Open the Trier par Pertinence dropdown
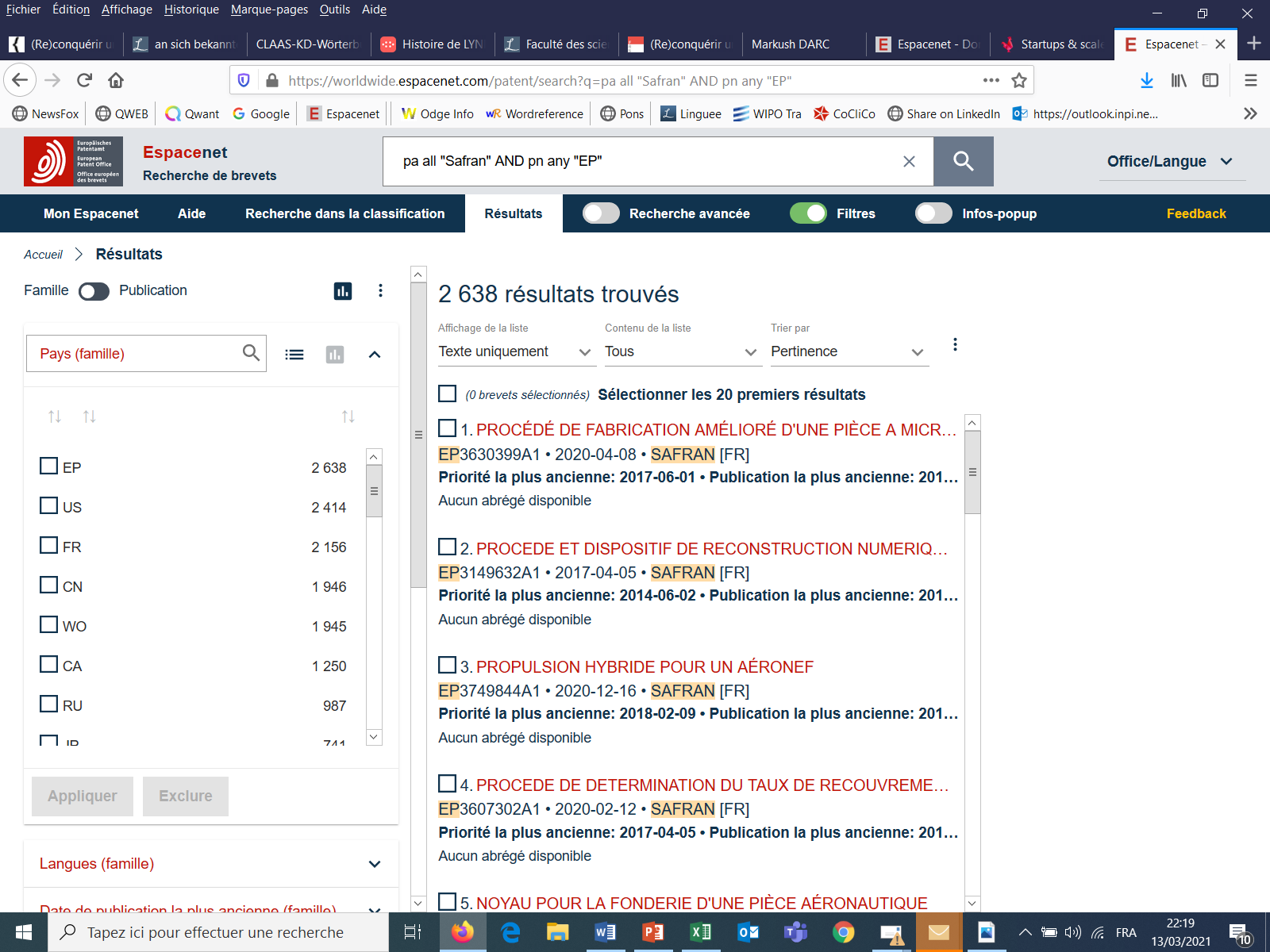Screen dimensions: 1270x952 click(847, 351)
